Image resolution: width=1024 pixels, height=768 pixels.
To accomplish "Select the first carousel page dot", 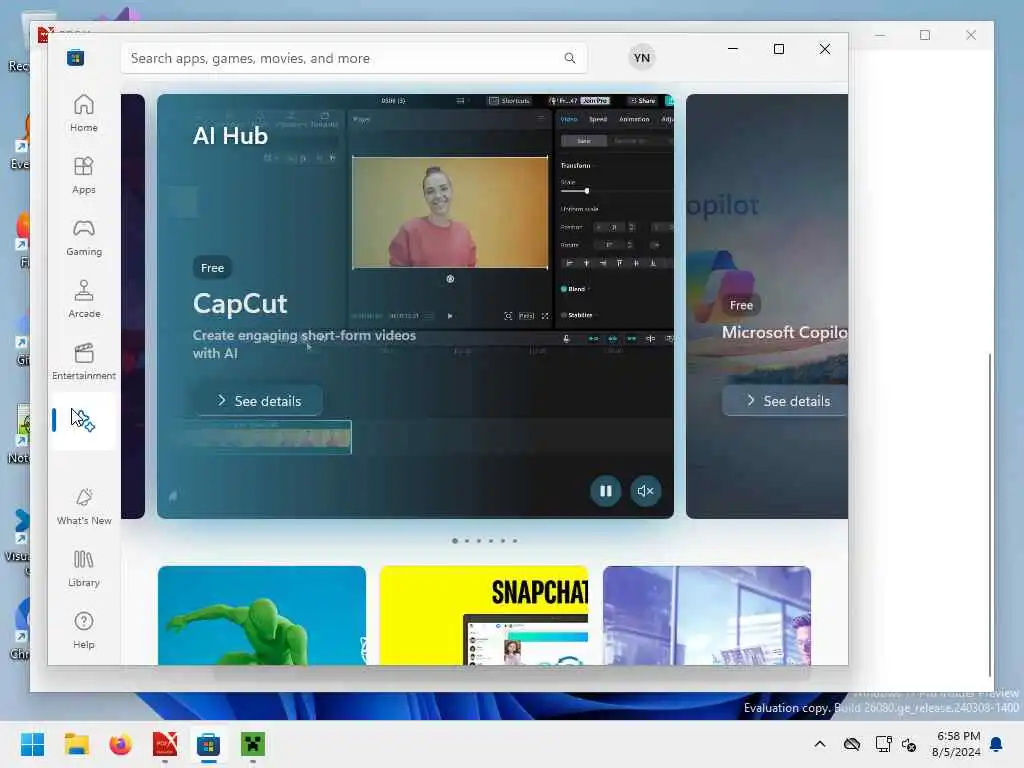I will tap(455, 541).
